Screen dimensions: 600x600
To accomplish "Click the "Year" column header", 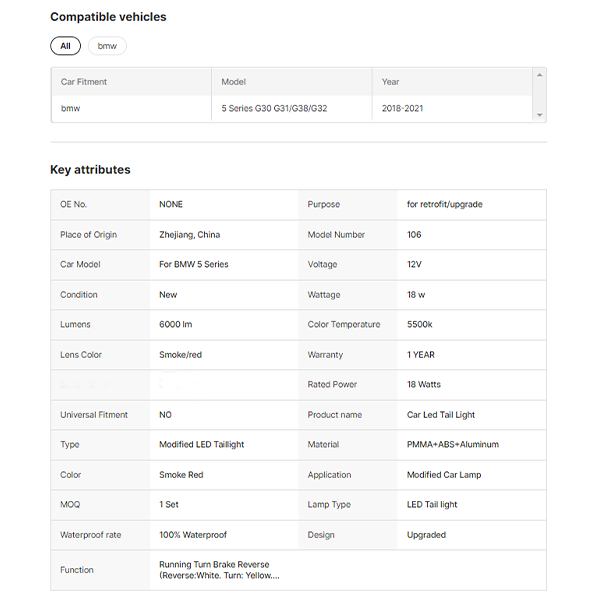I will [391, 82].
